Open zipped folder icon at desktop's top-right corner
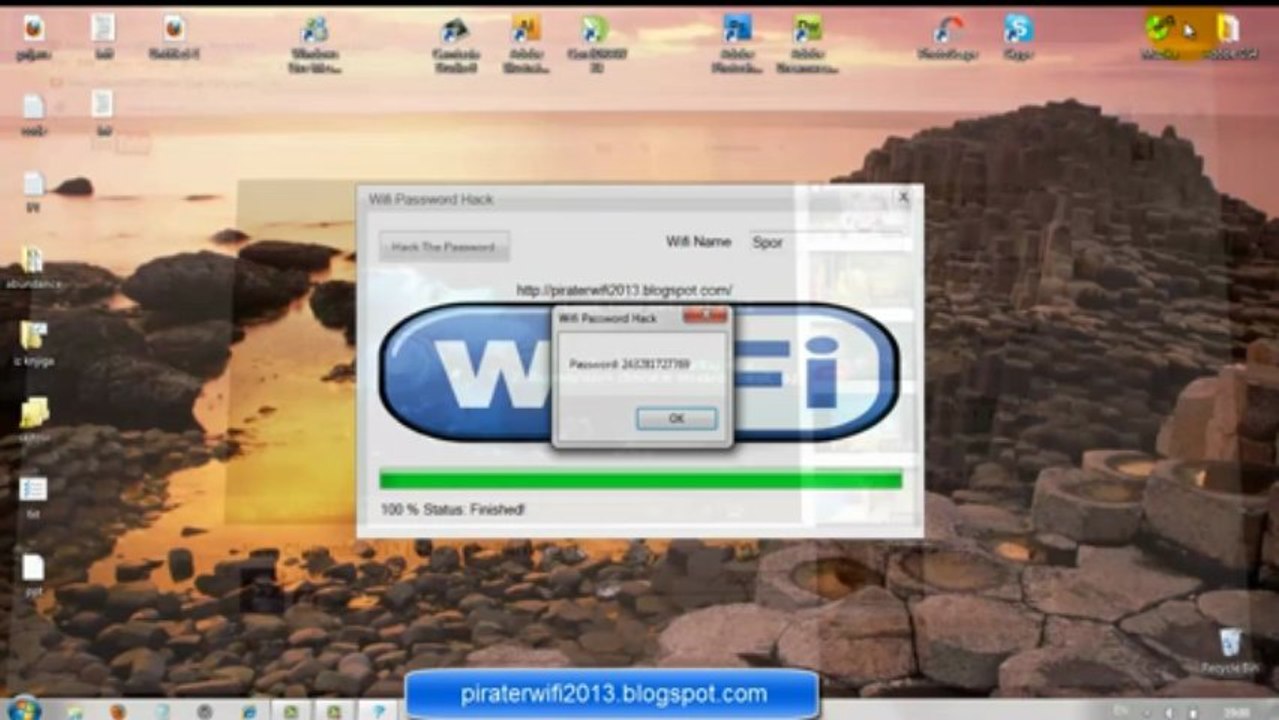Image resolution: width=1279 pixels, height=720 pixels. pyautogui.click(x=1227, y=35)
